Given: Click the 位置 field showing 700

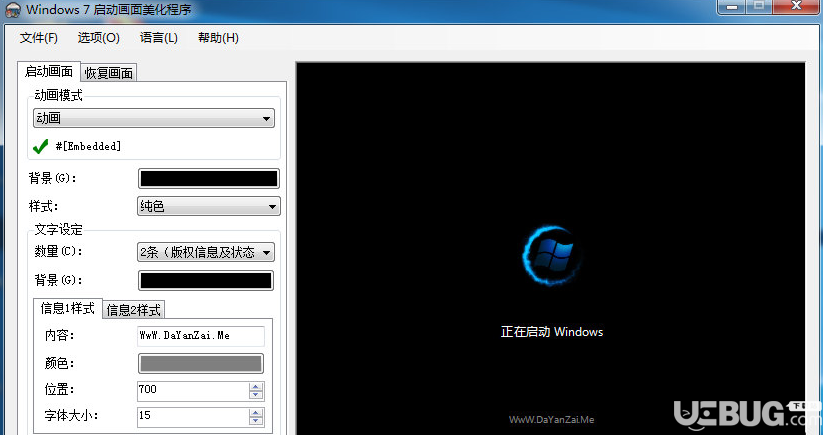Looking at the screenshot, I should pyautogui.click(x=193, y=390).
